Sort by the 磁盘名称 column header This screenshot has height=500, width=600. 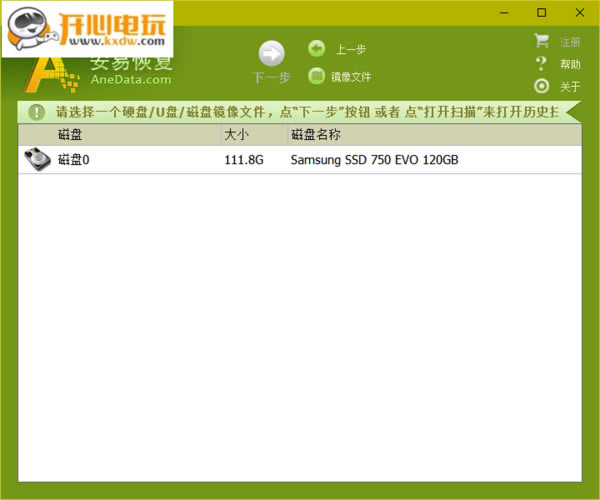point(434,135)
